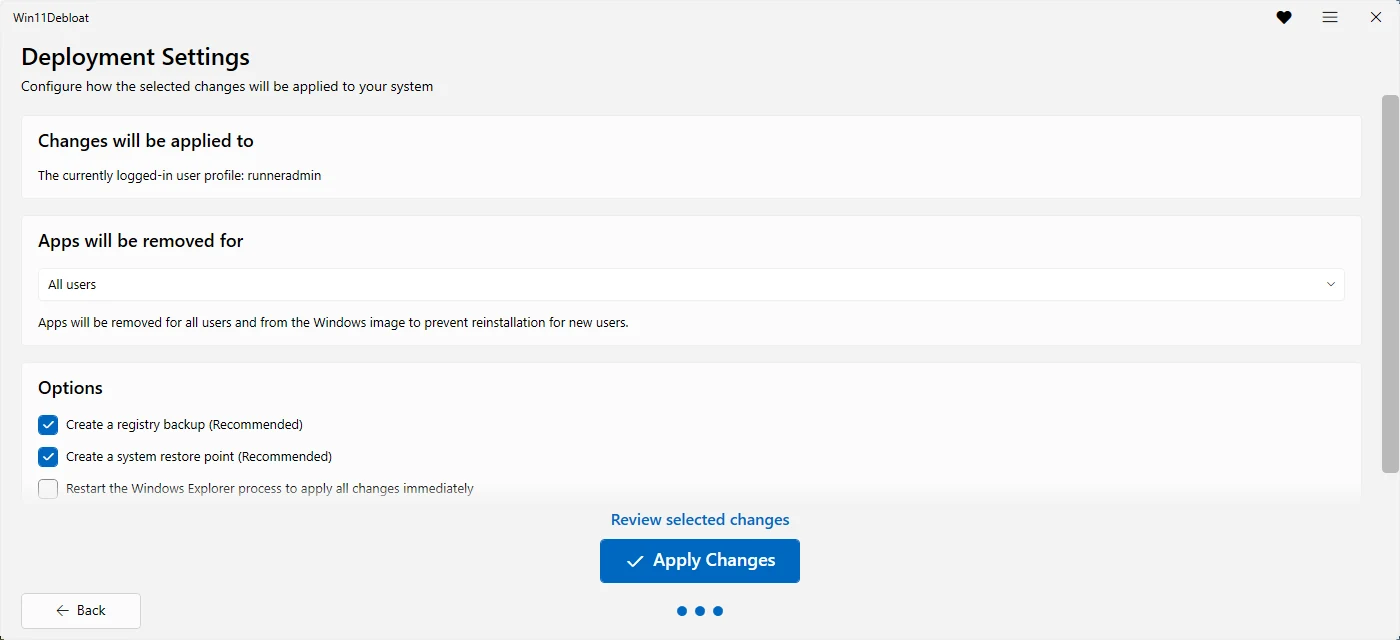Image resolution: width=1400 pixels, height=640 pixels.
Task: Click the Review selected changes link
Action: (x=700, y=520)
